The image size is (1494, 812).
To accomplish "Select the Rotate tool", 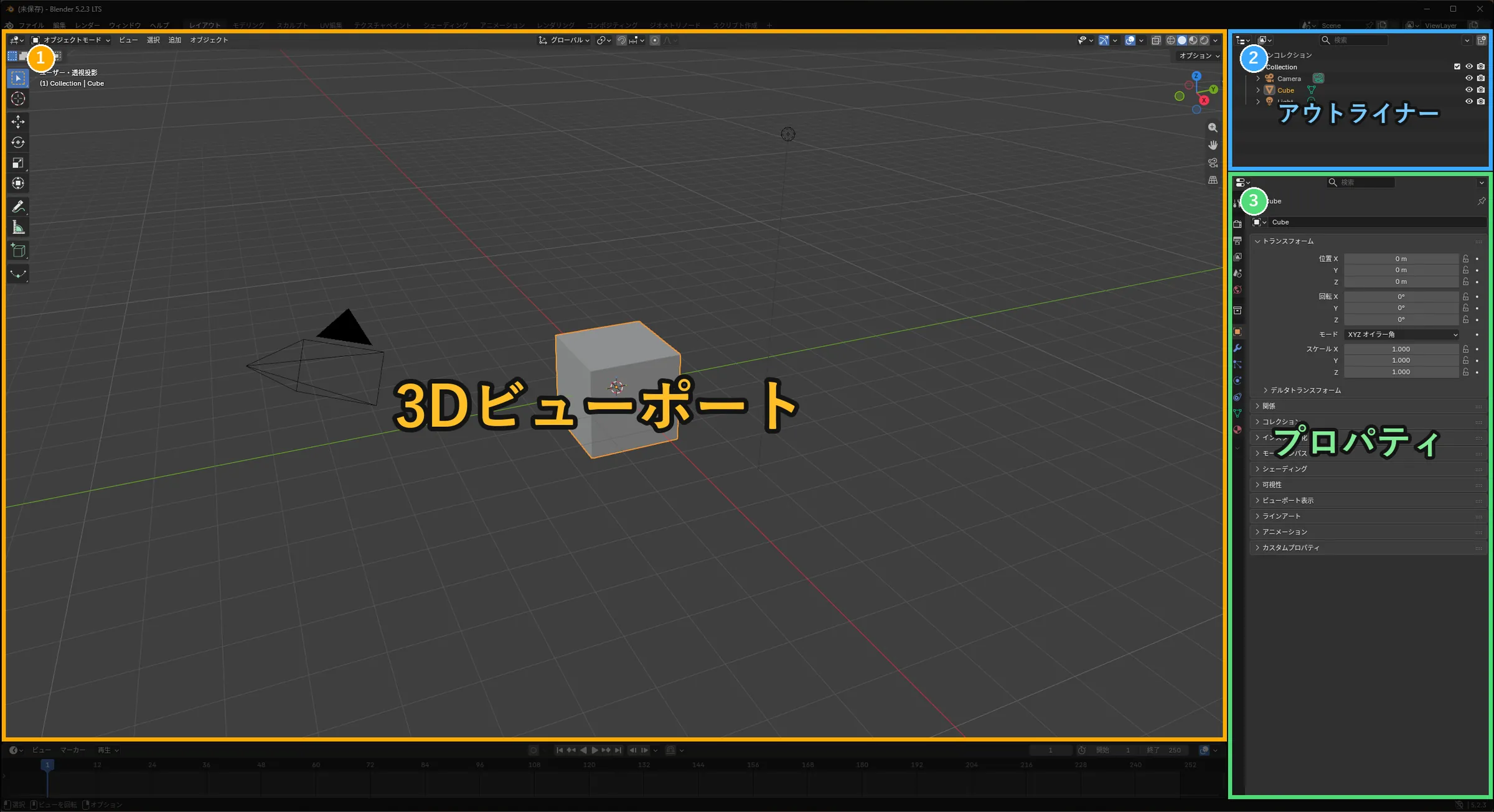I will 18,142.
